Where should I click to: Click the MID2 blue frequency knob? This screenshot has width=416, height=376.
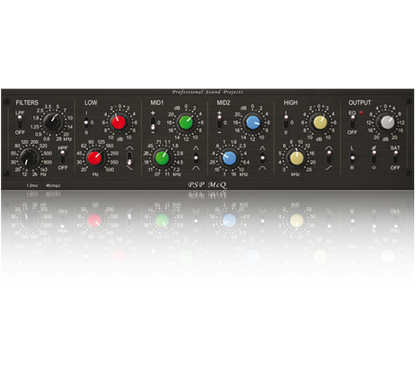(229, 158)
